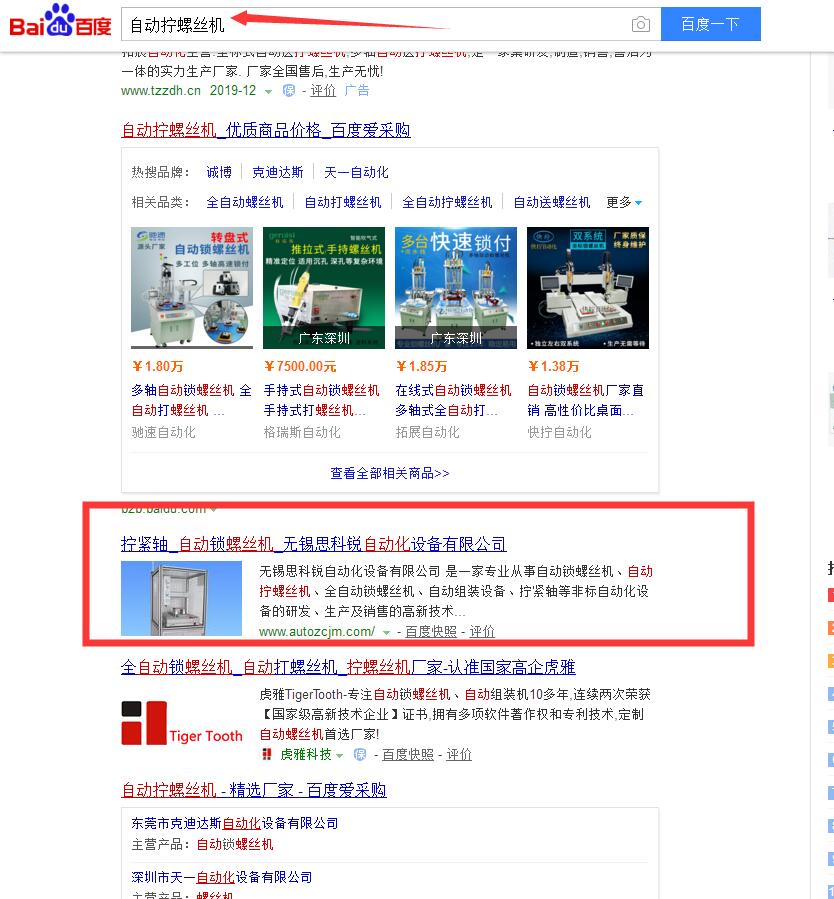834x899 pixels.
Task: Click the 广告 label link
Action: 357,91
